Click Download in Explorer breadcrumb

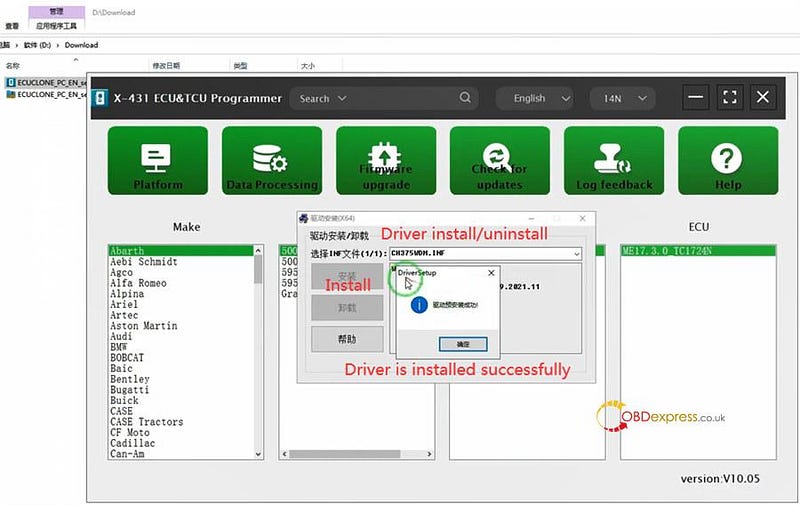click(x=81, y=45)
